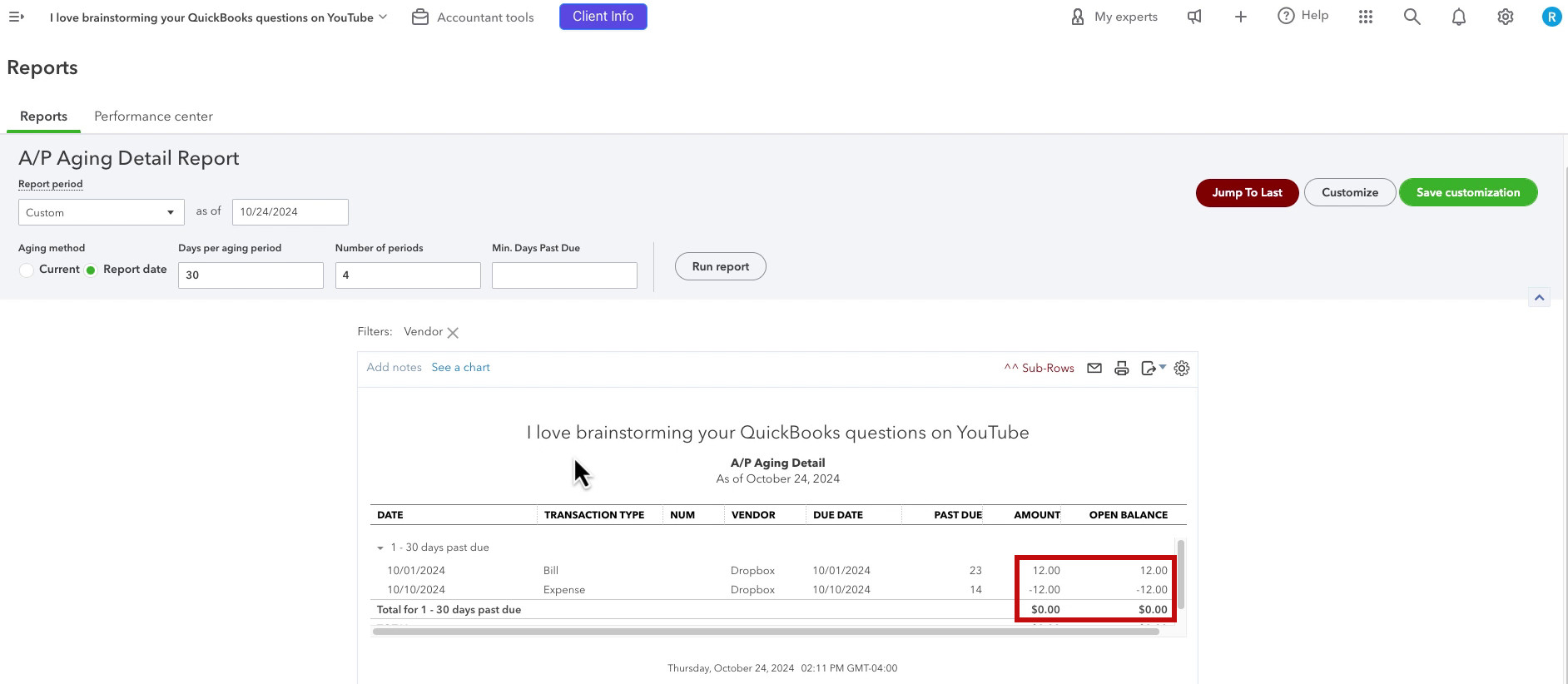Click Days per aging period field
The image size is (1568, 684).
point(251,275)
